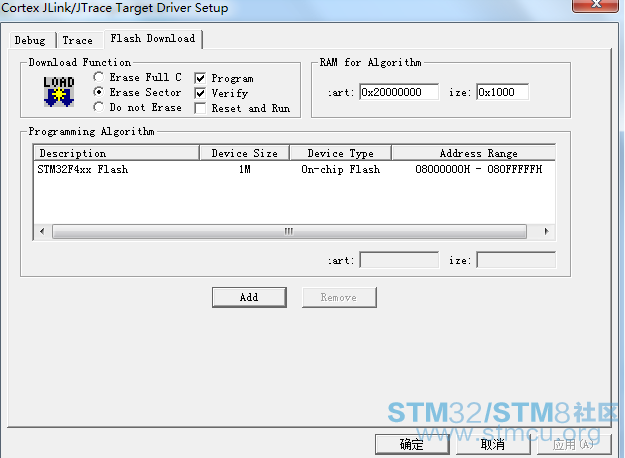625x458 pixels.
Task: Click RAM size field 0x1000
Action: (x=503, y=92)
